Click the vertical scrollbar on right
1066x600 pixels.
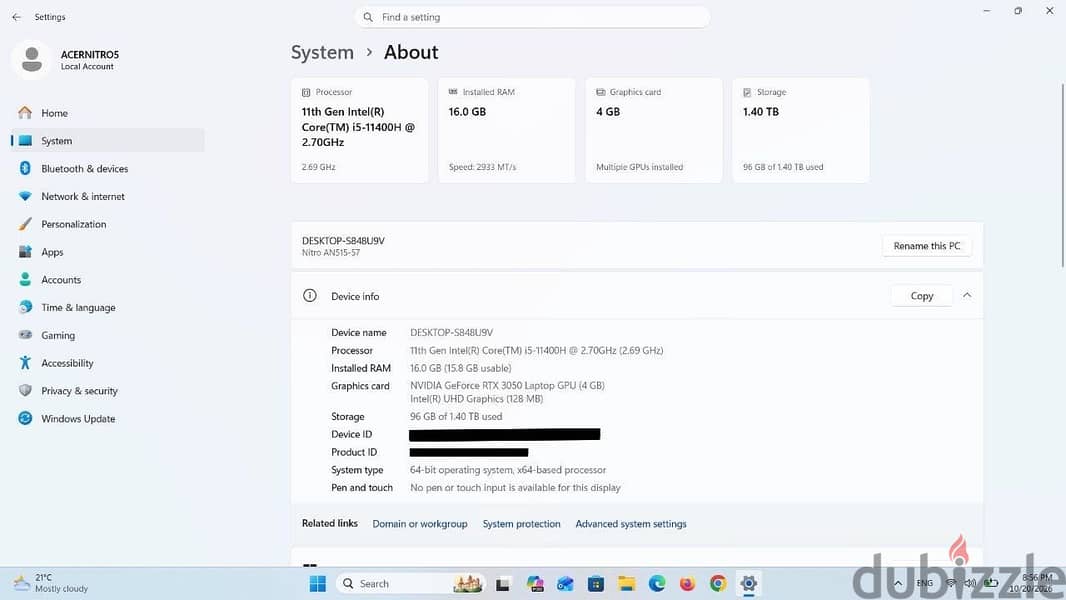[x=1063, y=175]
